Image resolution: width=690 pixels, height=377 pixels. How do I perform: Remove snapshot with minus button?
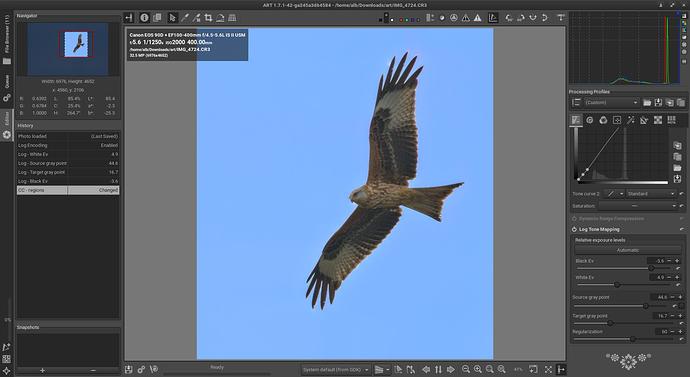pyautogui.click(x=93, y=370)
